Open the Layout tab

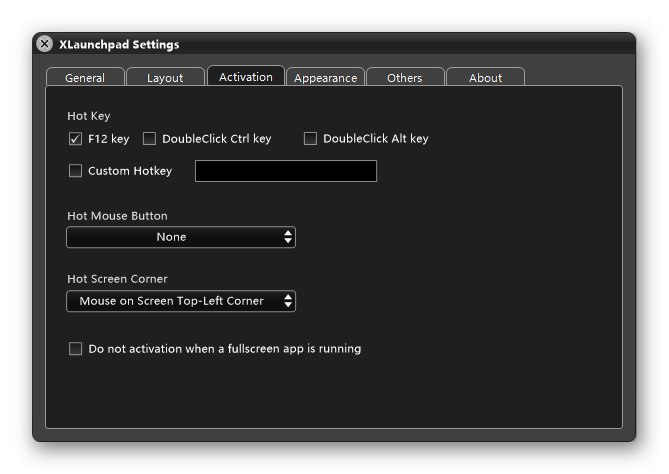point(165,77)
